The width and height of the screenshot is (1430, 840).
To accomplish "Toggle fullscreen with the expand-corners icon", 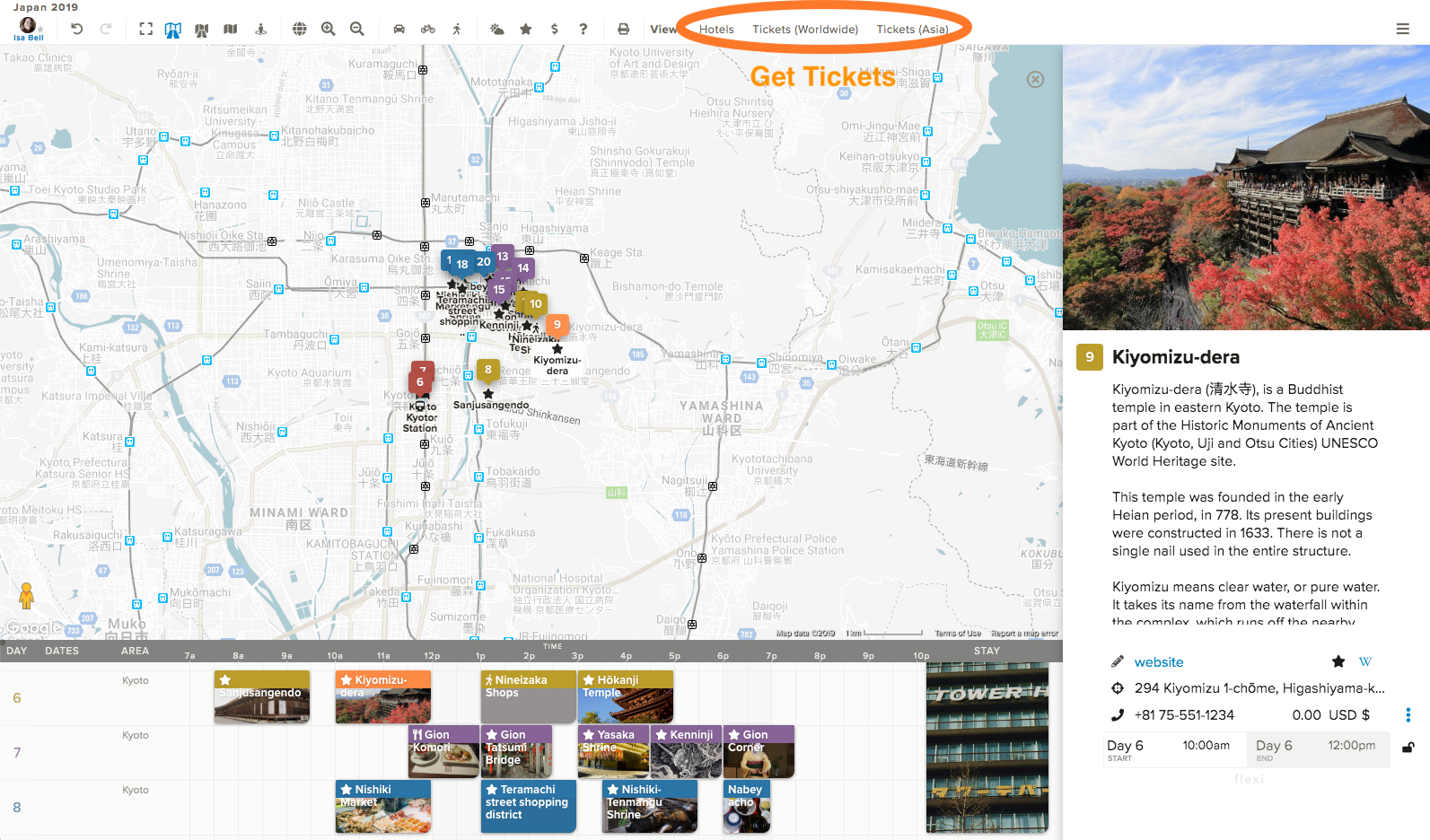I will pos(146,29).
